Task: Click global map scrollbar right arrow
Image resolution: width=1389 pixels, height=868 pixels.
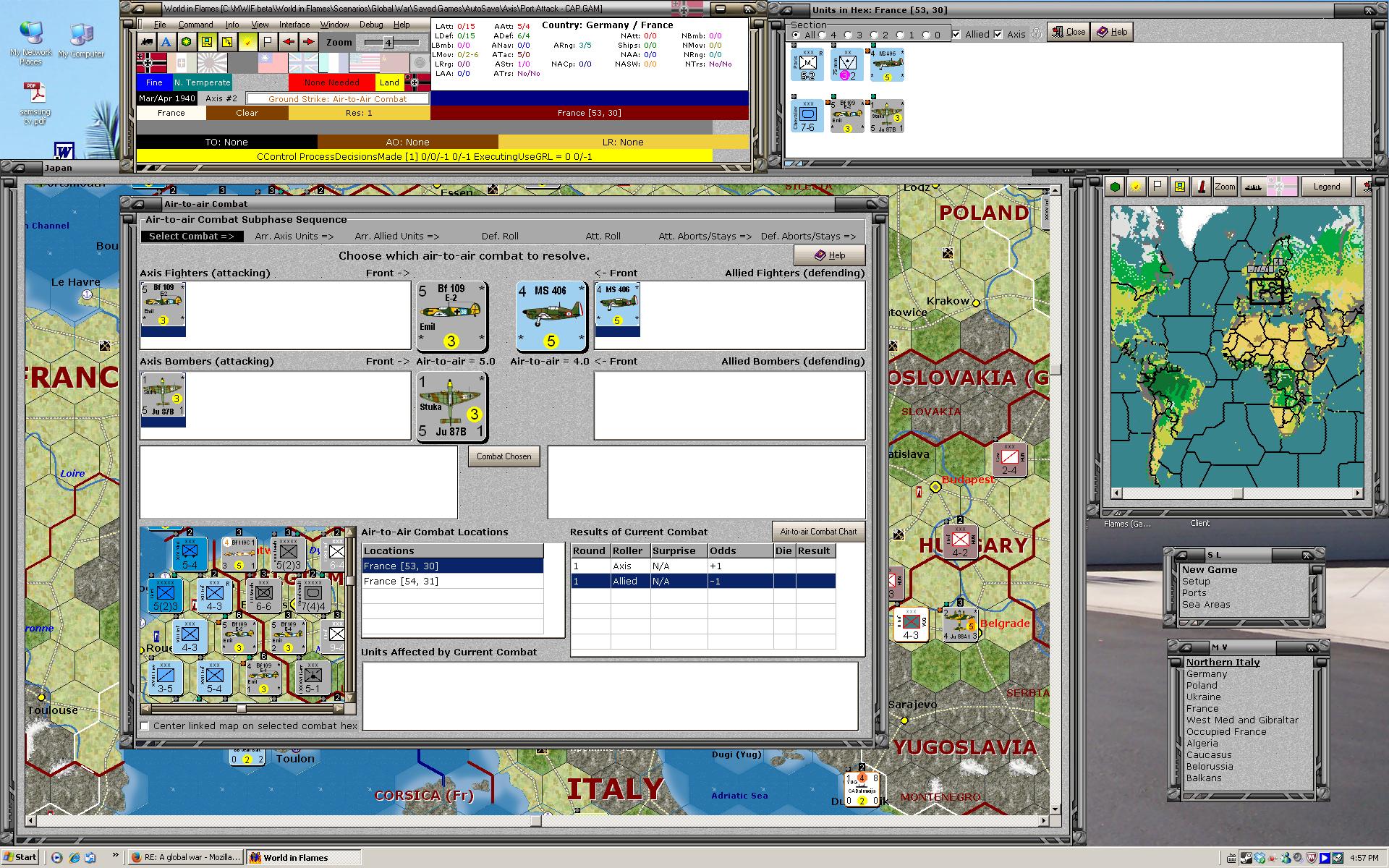Action: pos(1358,493)
